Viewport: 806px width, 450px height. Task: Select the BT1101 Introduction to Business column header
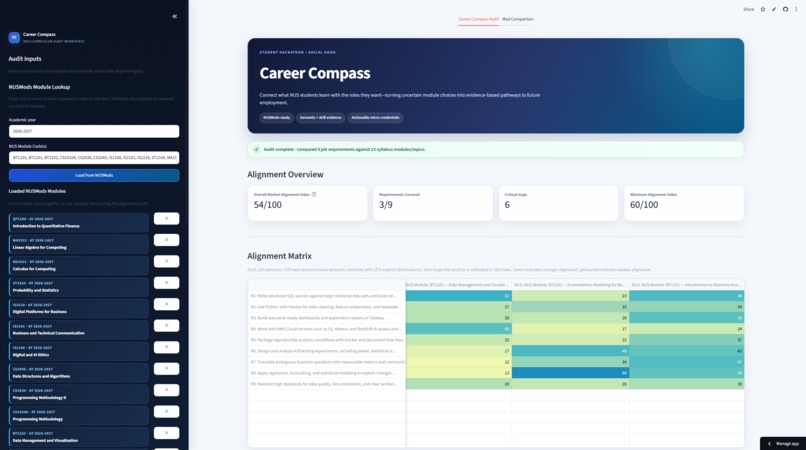click(687, 284)
